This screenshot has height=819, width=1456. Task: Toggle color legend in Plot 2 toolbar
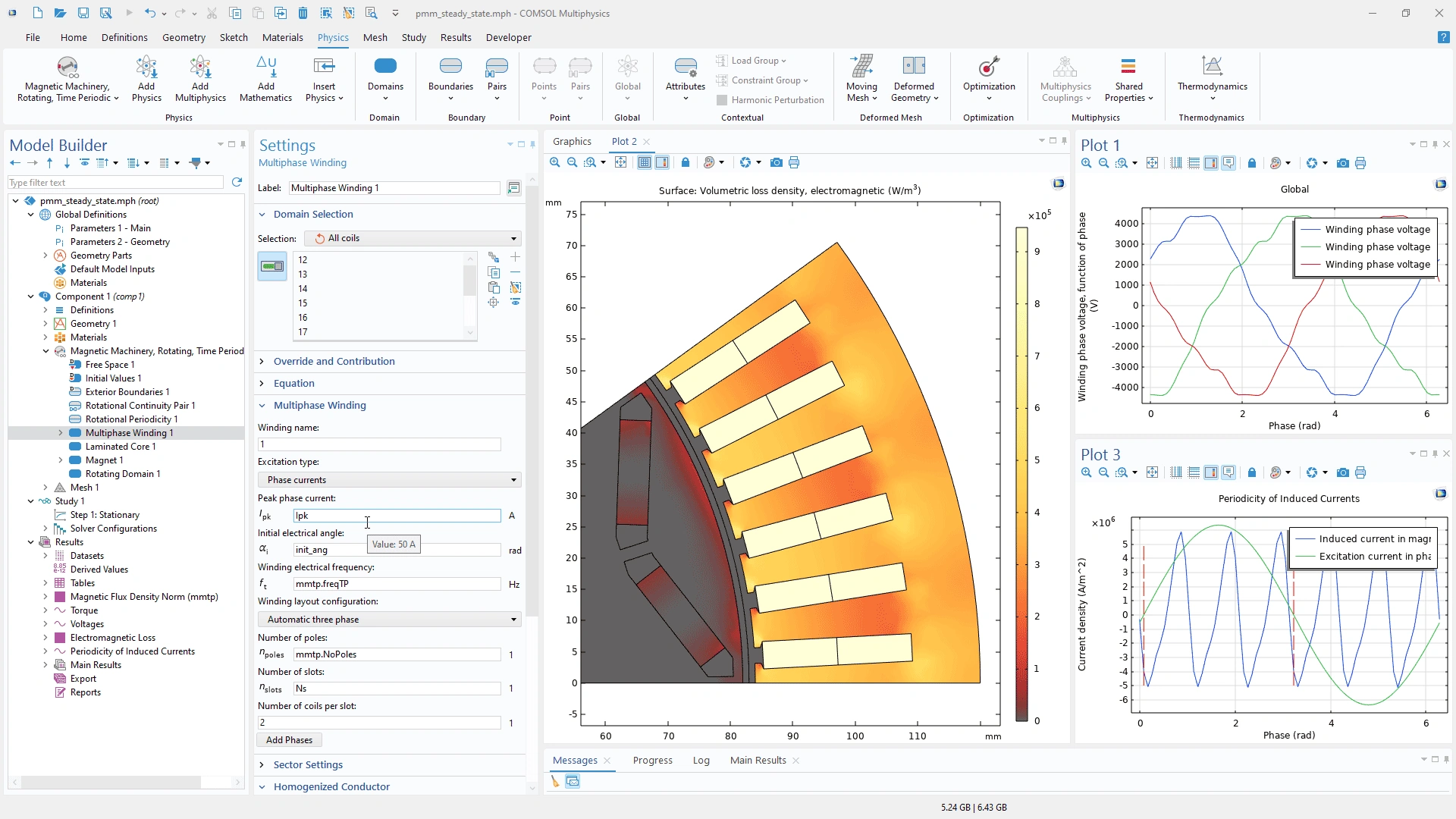(662, 162)
